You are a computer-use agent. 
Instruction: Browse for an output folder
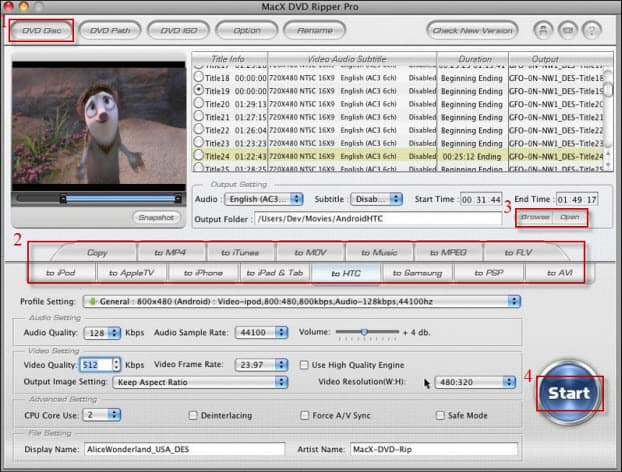click(x=535, y=217)
